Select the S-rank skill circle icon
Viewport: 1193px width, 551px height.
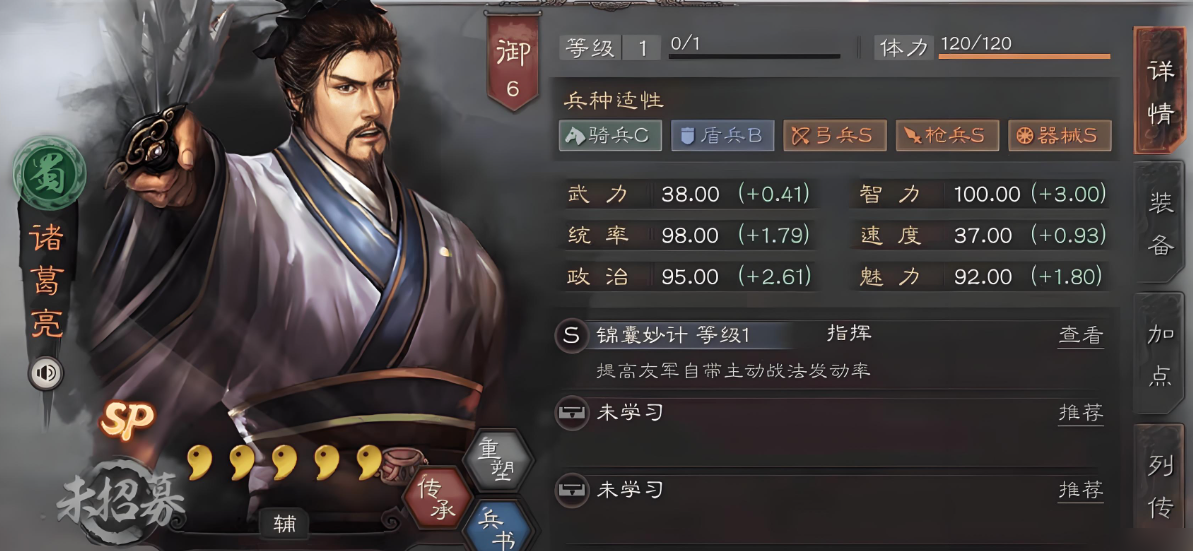572,336
